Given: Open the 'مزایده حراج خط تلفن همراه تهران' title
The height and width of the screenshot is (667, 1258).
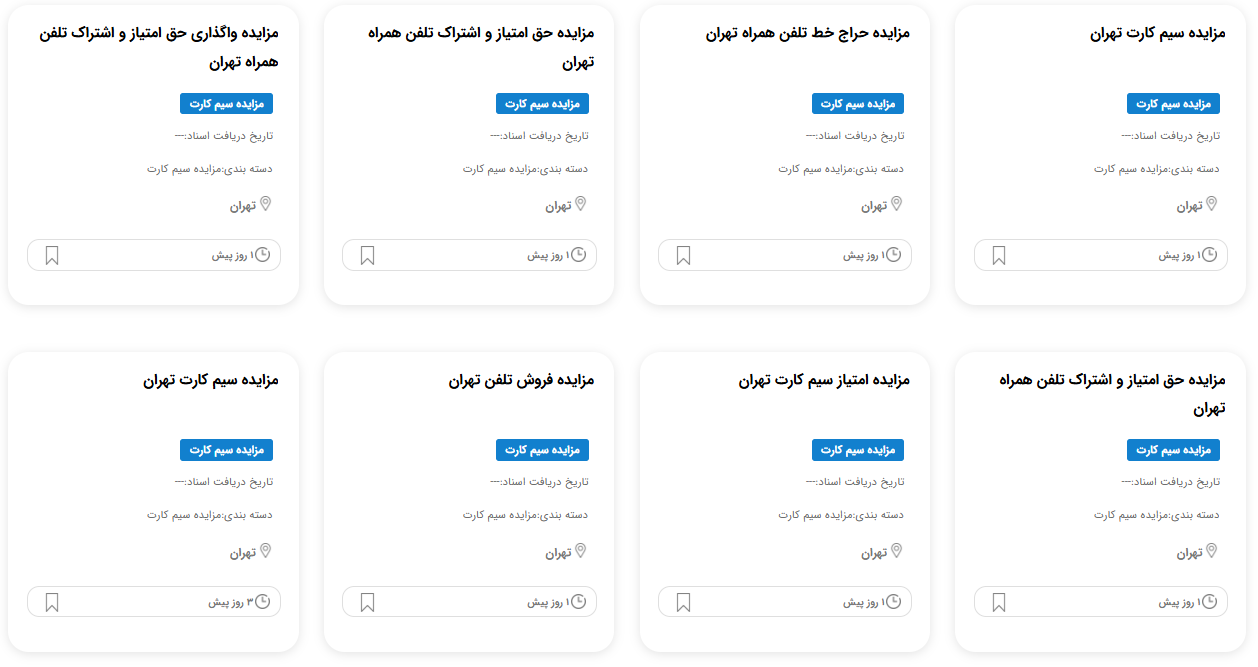Looking at the screenshot, I should coord(807,33).
